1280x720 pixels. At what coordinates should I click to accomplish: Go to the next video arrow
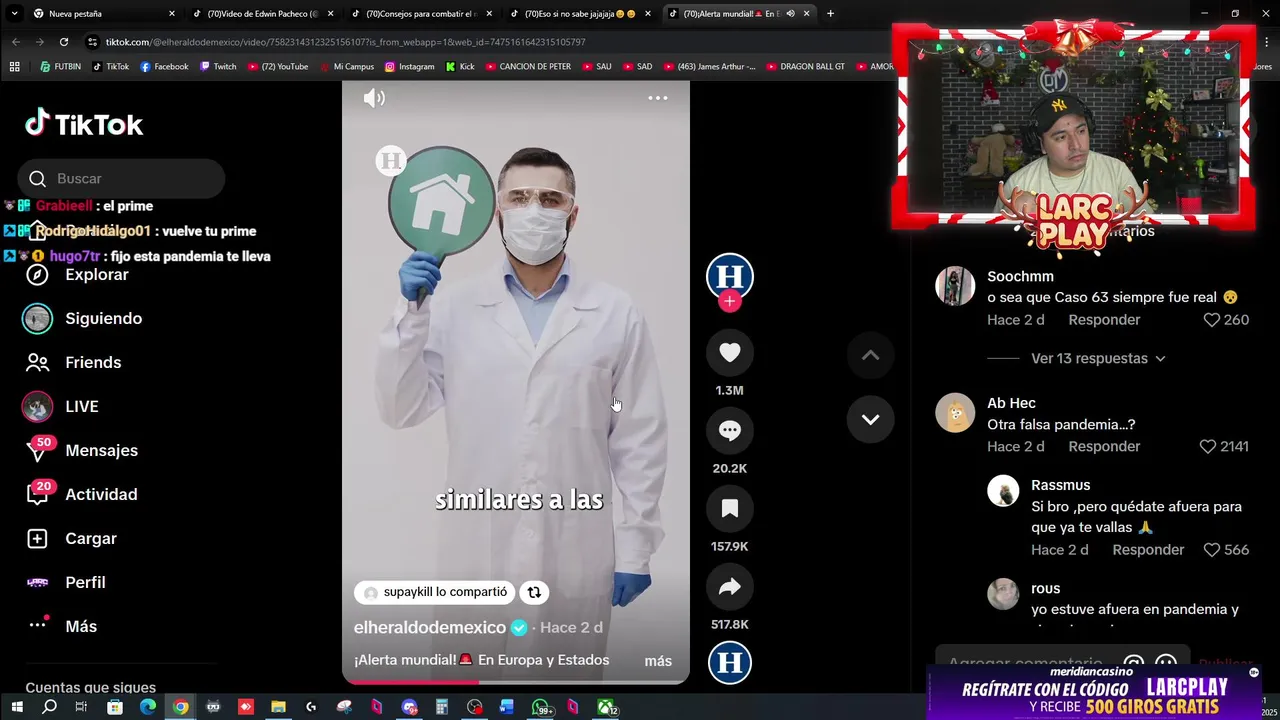click(871, 419)
